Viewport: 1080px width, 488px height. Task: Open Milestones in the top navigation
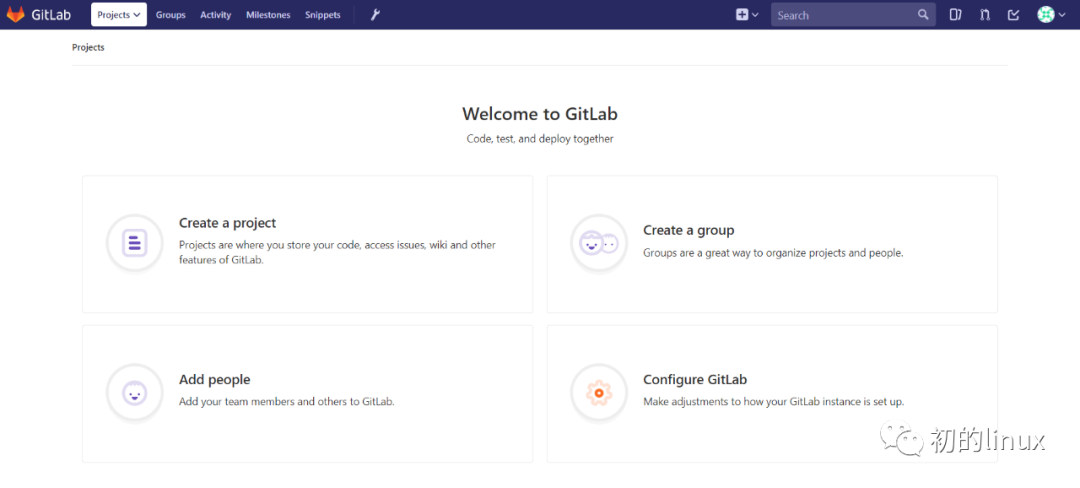pos(269,14)
